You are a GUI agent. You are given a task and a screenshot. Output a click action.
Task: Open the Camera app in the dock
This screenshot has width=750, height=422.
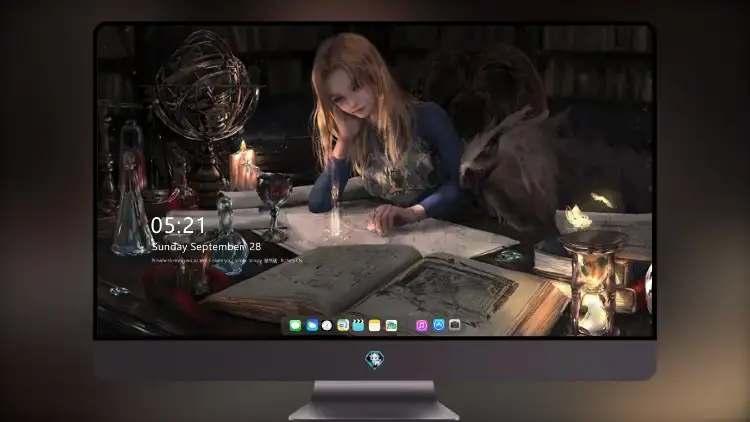[455, 325]
